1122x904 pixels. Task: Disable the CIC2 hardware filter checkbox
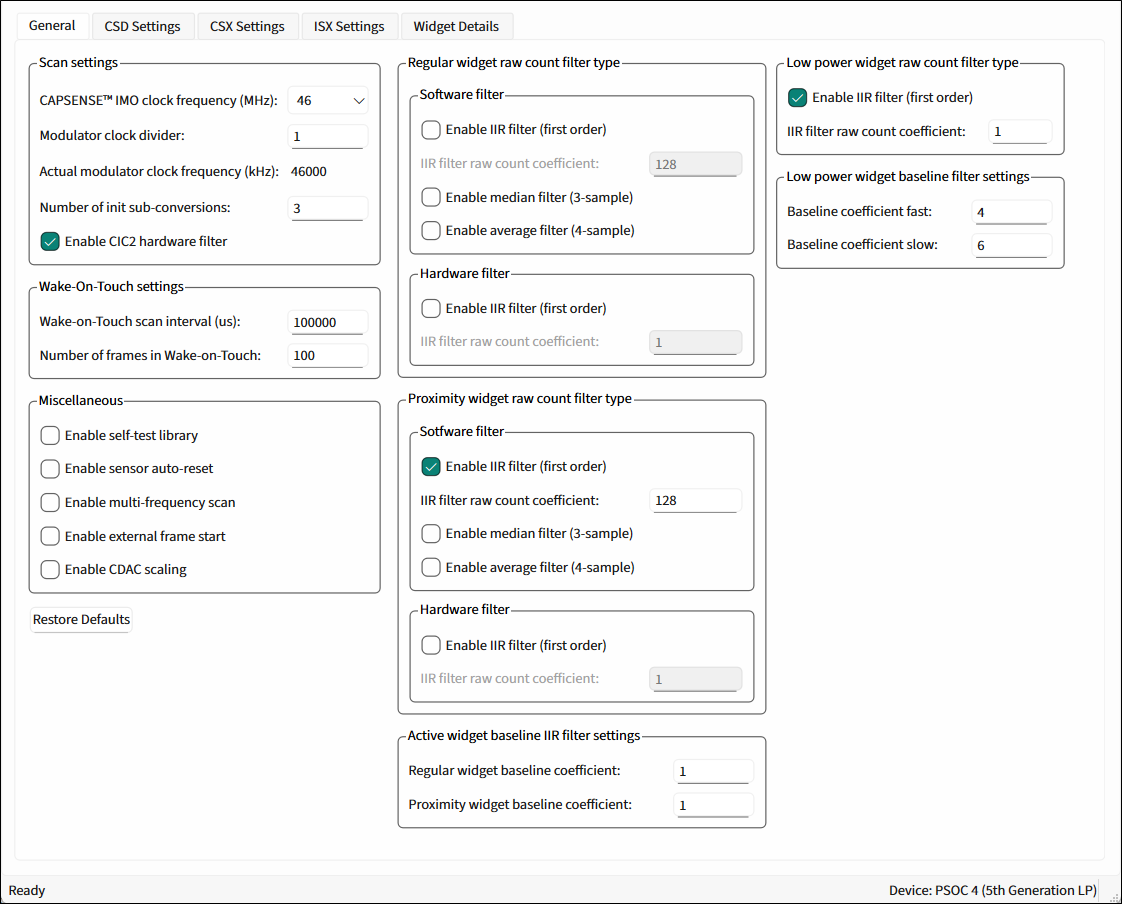coord(50,241)
